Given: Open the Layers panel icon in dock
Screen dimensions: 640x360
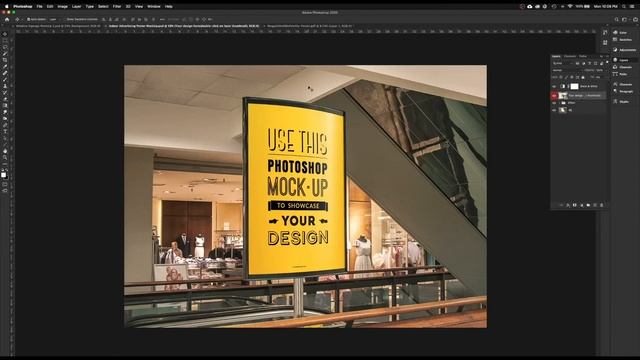Looking at the screenshot, I should pos(616,60).
